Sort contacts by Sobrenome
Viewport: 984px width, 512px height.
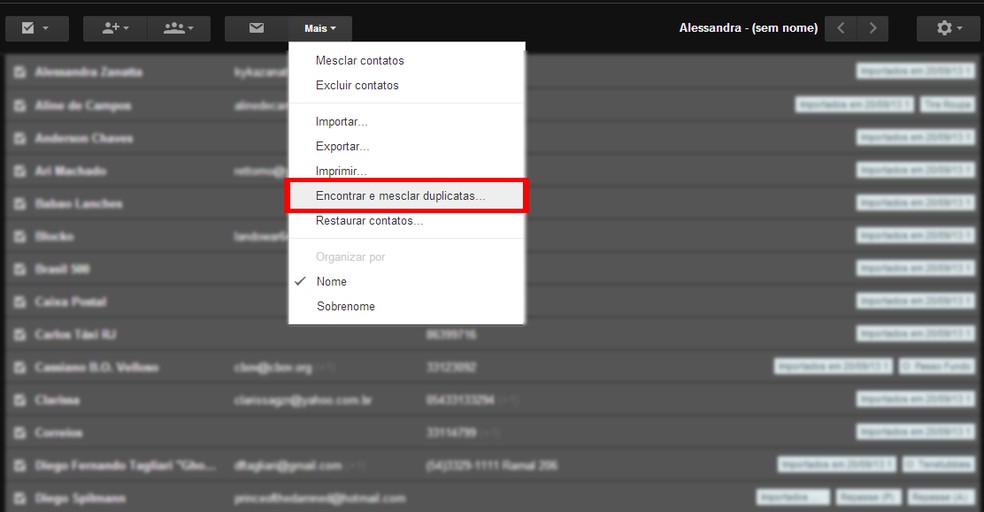[x=407, y=306]
